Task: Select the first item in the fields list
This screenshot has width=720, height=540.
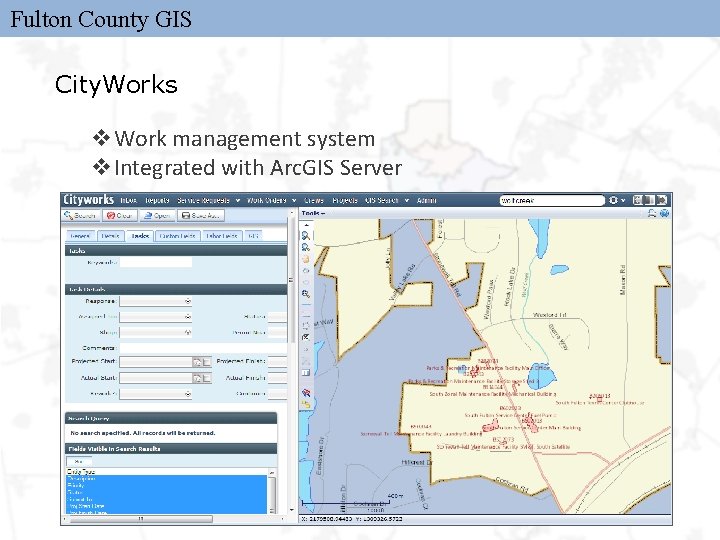Action: point(167,472)
